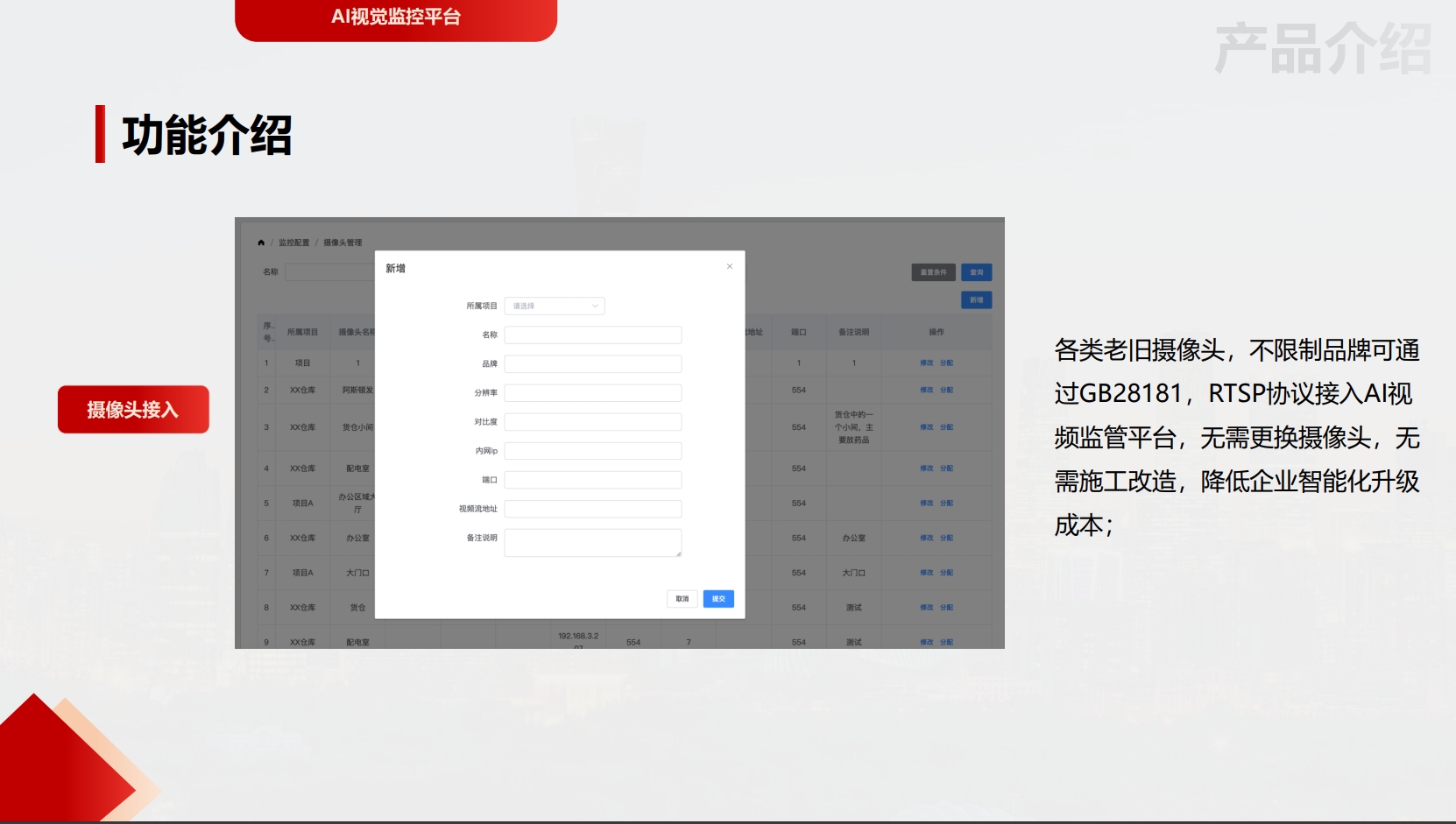Open the 所属项目 dropdown
The image size is (1456, 824).
coord(554,306)
